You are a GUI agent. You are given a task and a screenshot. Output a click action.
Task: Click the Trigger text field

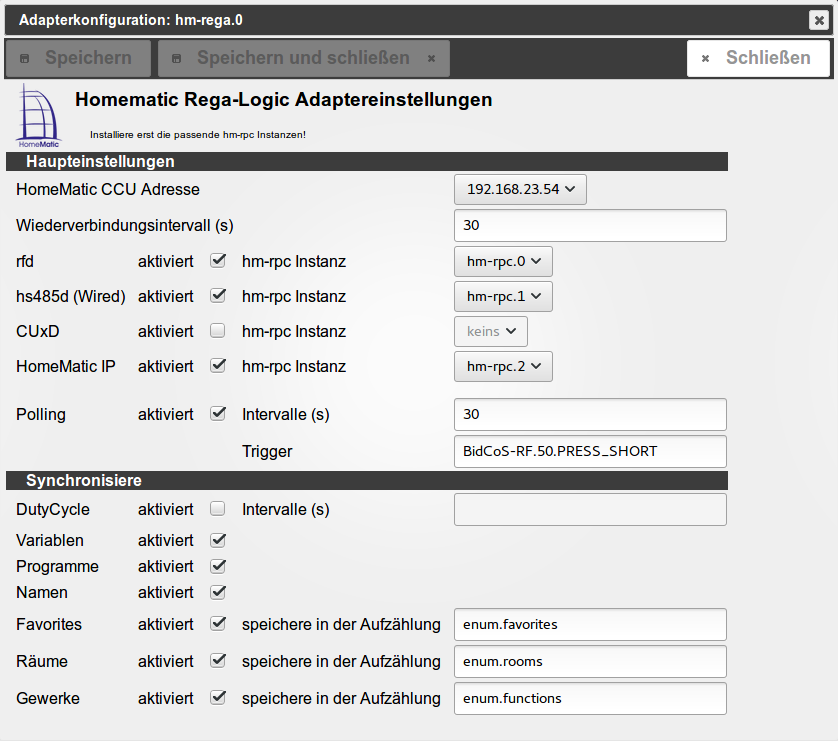pyautogui.click(x=590, y=451)
